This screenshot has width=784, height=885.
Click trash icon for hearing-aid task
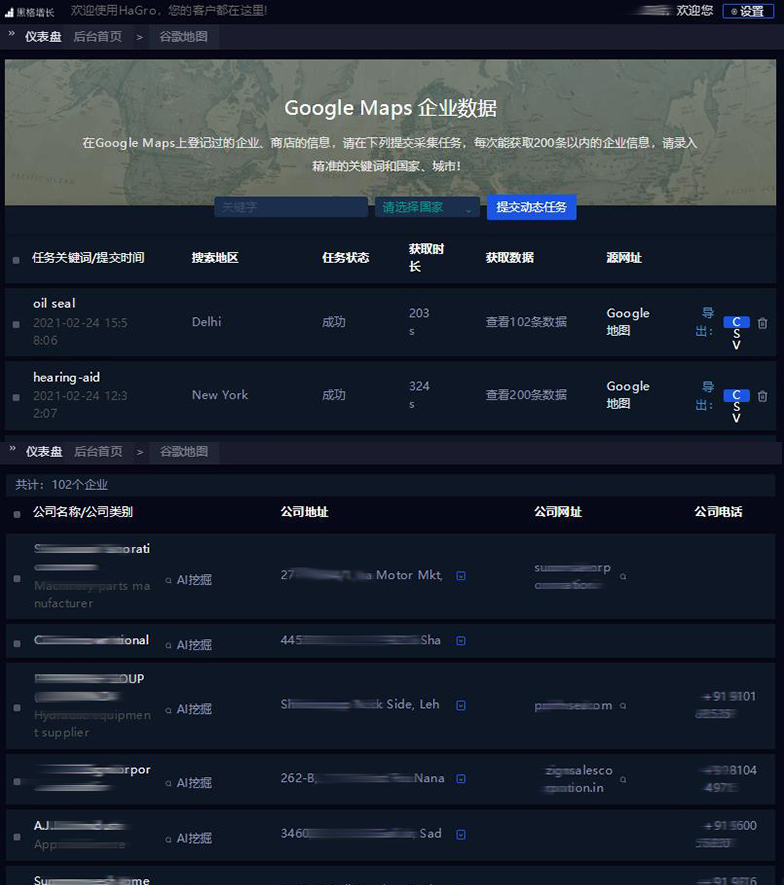pyautogui.click(x=762, y=396)
